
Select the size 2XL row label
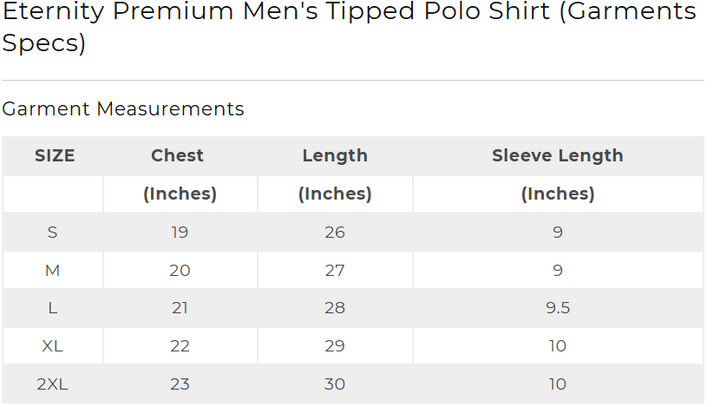point(52,384)
